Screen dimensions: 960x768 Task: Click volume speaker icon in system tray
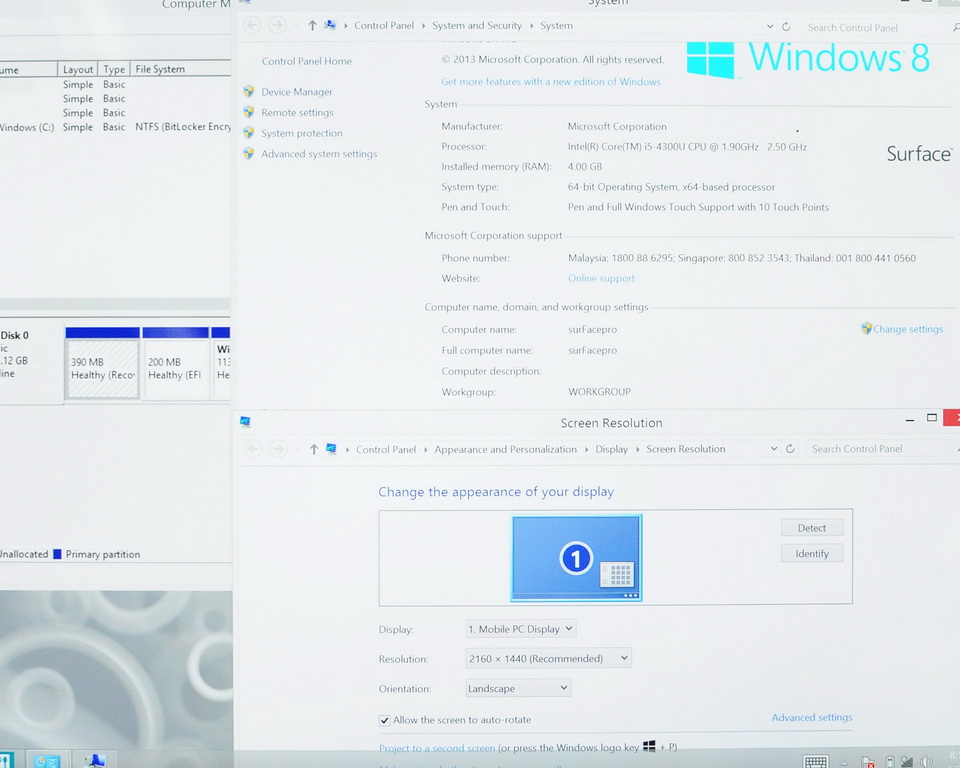coord(926,762)
